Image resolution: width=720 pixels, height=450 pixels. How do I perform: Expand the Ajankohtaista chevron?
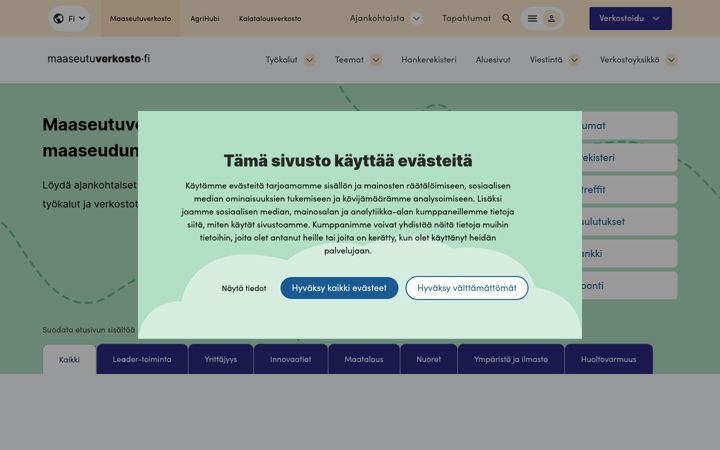pos(416,18)
